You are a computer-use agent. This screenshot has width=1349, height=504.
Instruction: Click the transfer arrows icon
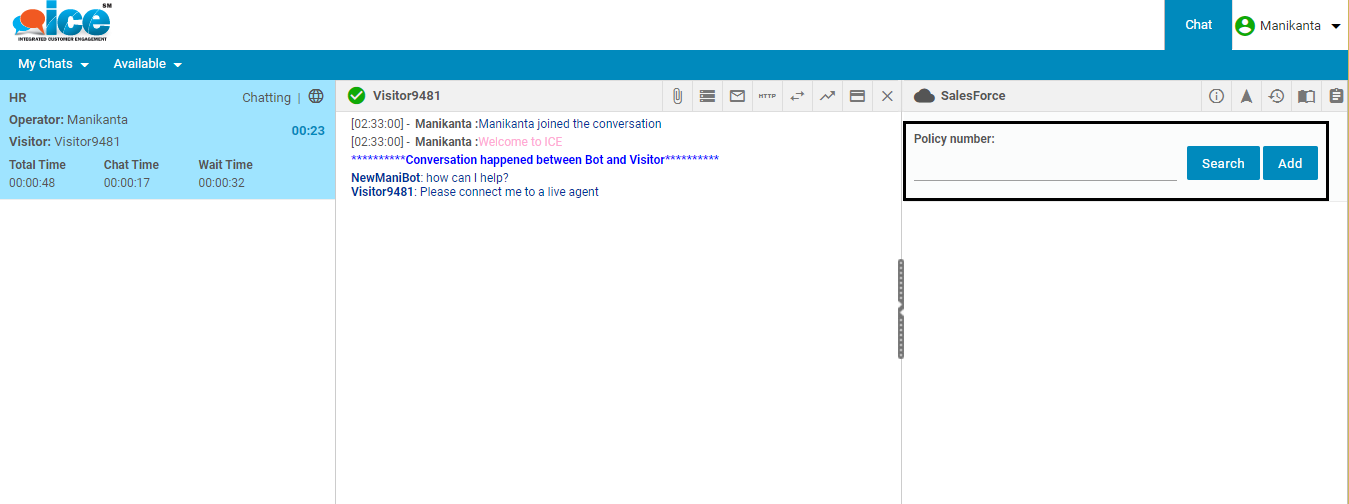797,96
